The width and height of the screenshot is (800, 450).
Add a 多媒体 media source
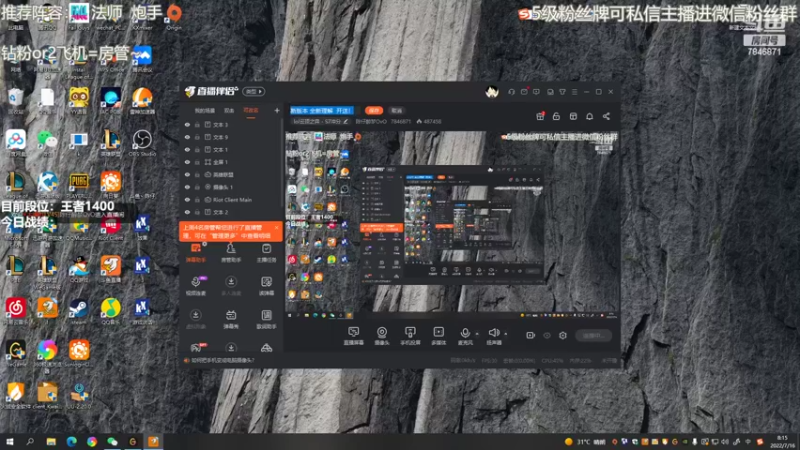439,336
